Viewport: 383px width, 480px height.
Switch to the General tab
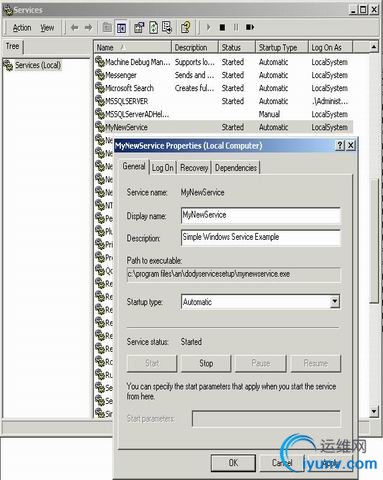[134, 166]
